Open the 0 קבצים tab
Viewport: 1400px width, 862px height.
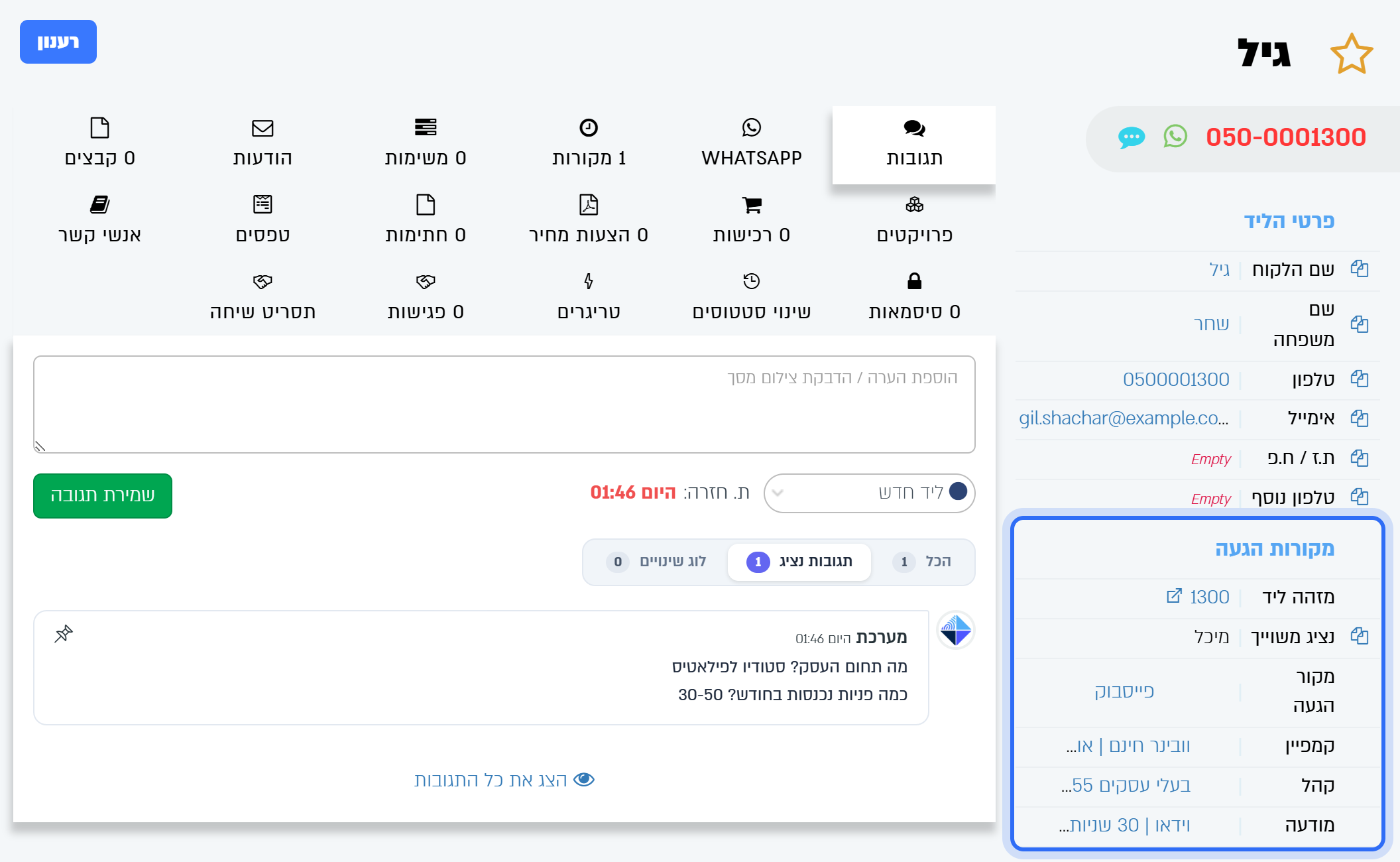pyautogui.click(x=99, y=145)
